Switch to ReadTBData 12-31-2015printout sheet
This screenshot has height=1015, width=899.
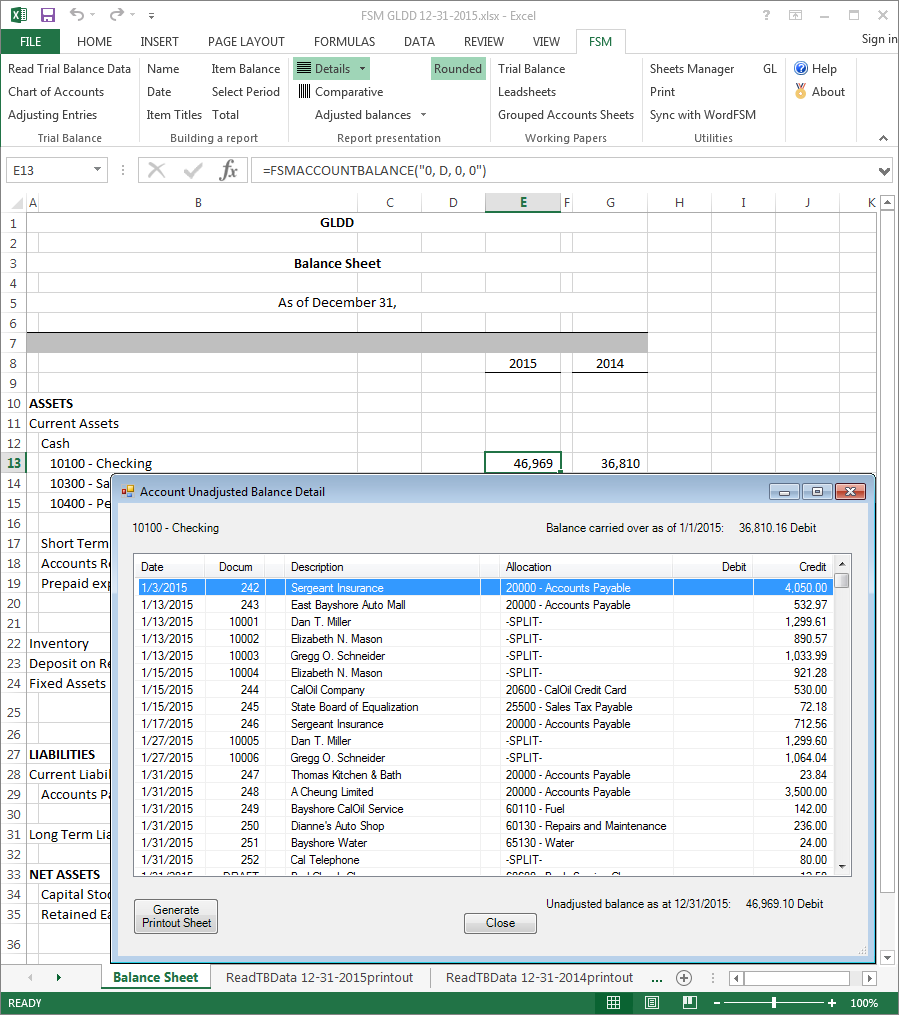tap(319, 977)
